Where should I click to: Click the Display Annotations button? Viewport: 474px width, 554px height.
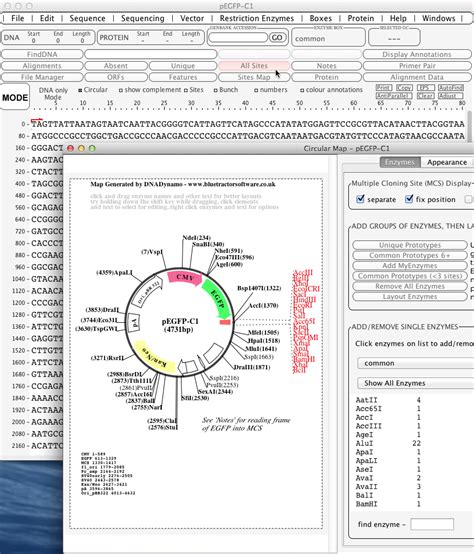tap(417, 54)
